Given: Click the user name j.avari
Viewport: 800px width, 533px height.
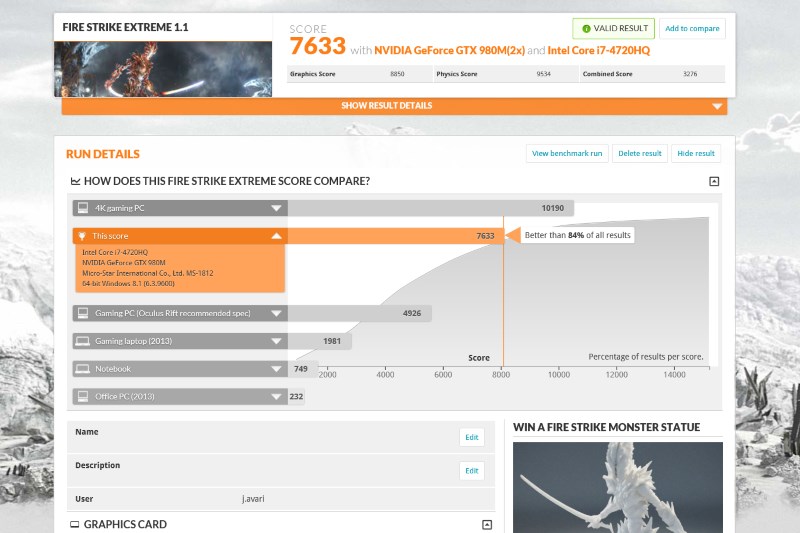Looking at the screenshot, I should click(253, 499).
